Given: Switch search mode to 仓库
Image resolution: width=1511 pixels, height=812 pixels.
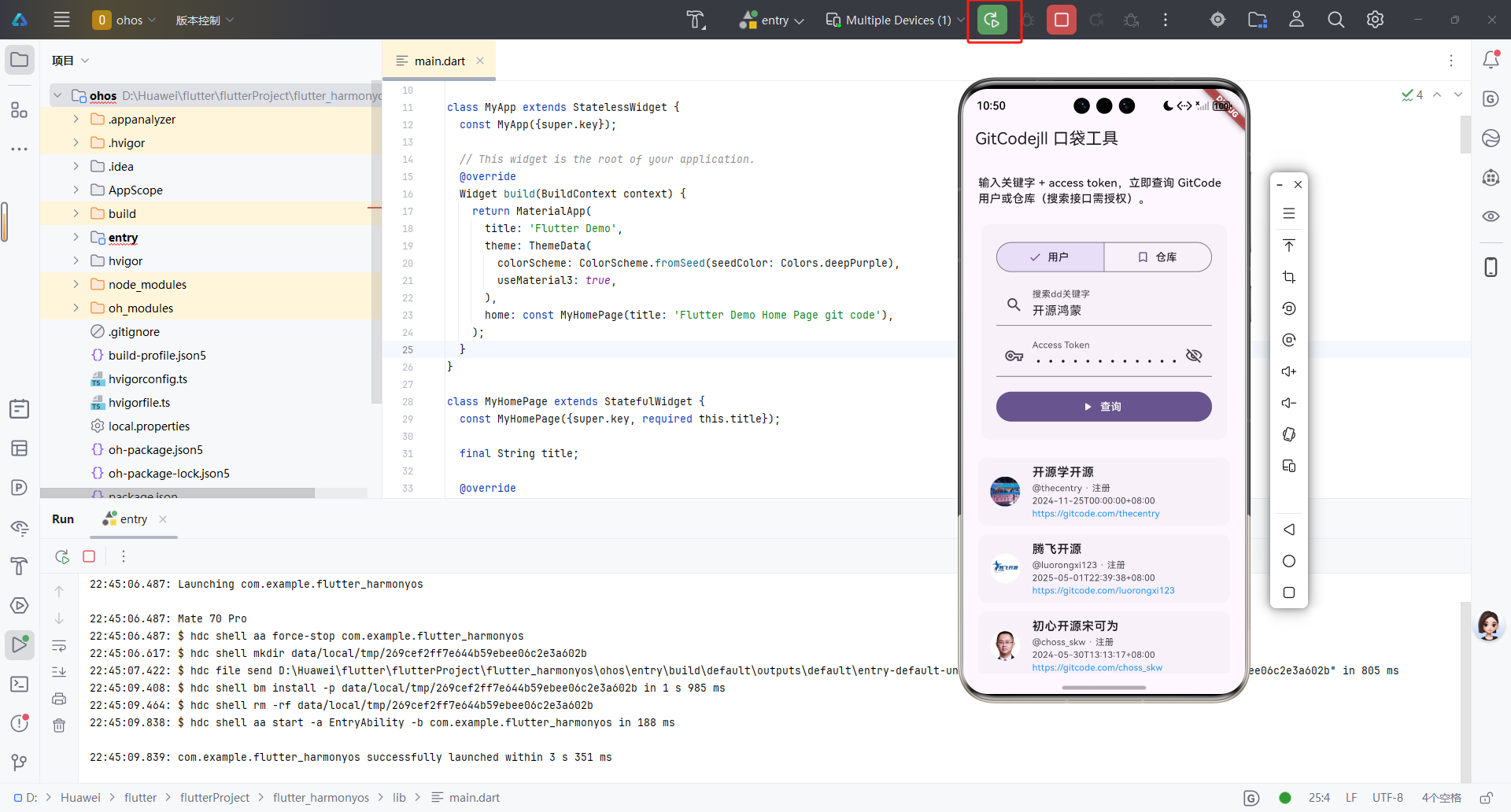Looking at the screenshot, I should (x=1158, y=257).
